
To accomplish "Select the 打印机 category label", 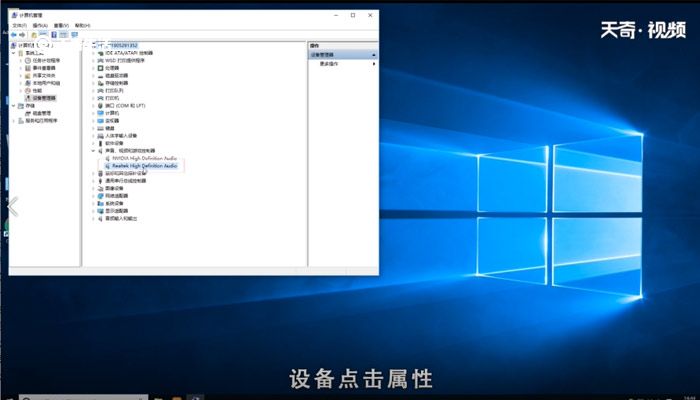I will click(112, 98).
